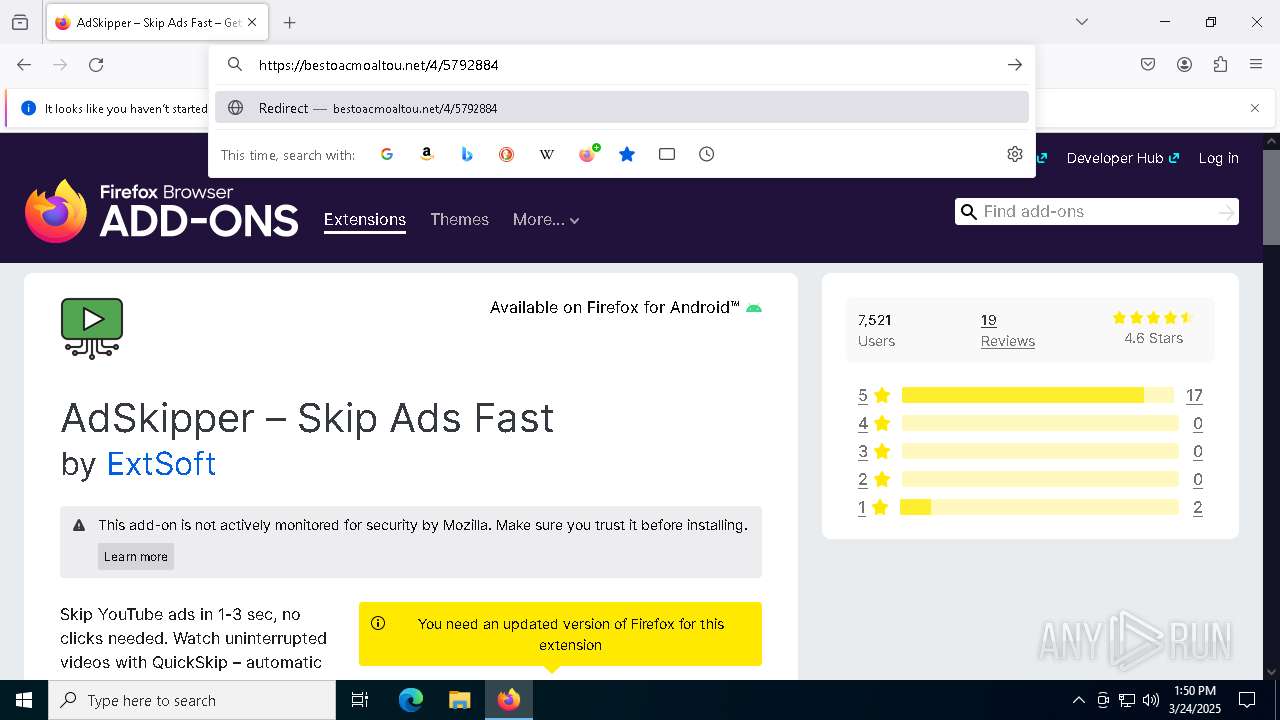Open a new tab
The image size is (1280, 720).
[x=290, y=22]
